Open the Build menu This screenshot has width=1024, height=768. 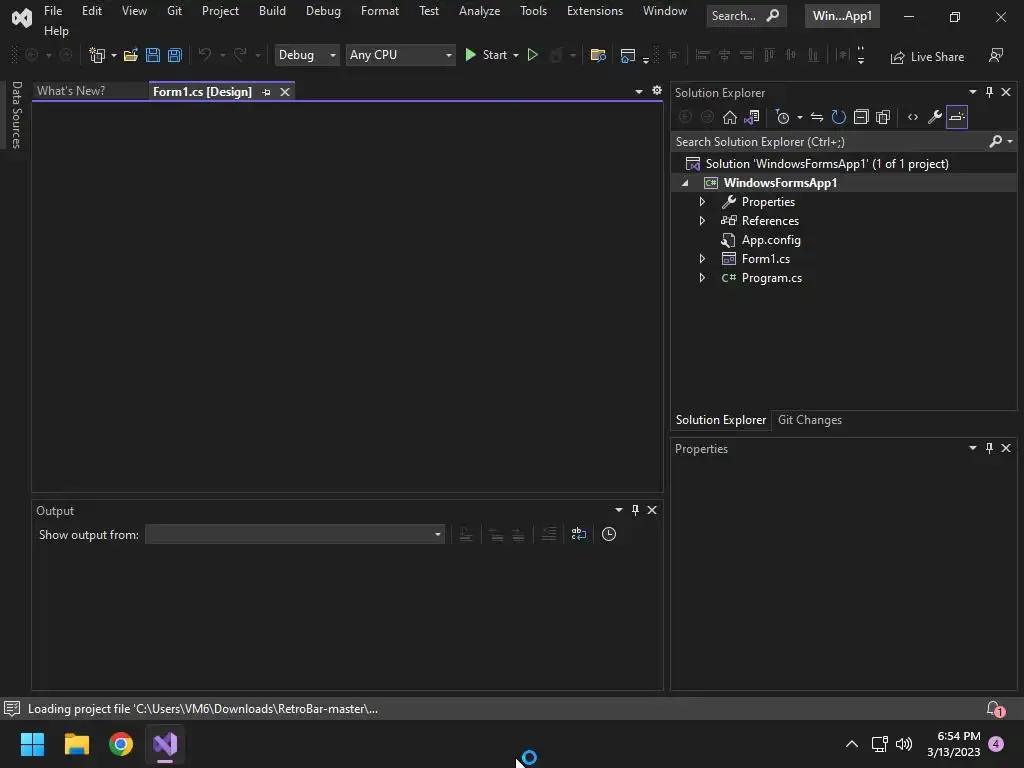[272, 11]
